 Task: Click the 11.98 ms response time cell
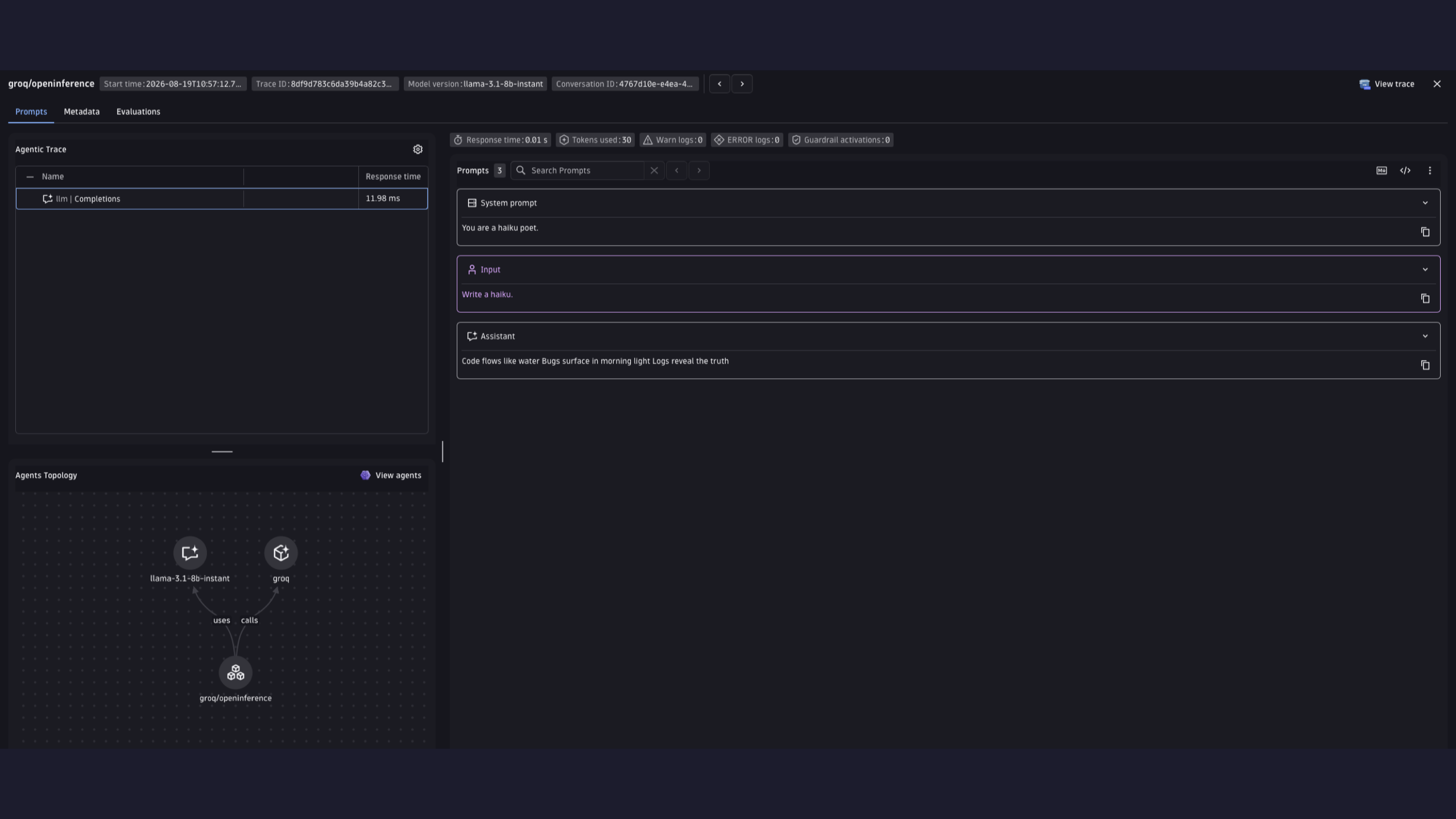click(393, 198)
